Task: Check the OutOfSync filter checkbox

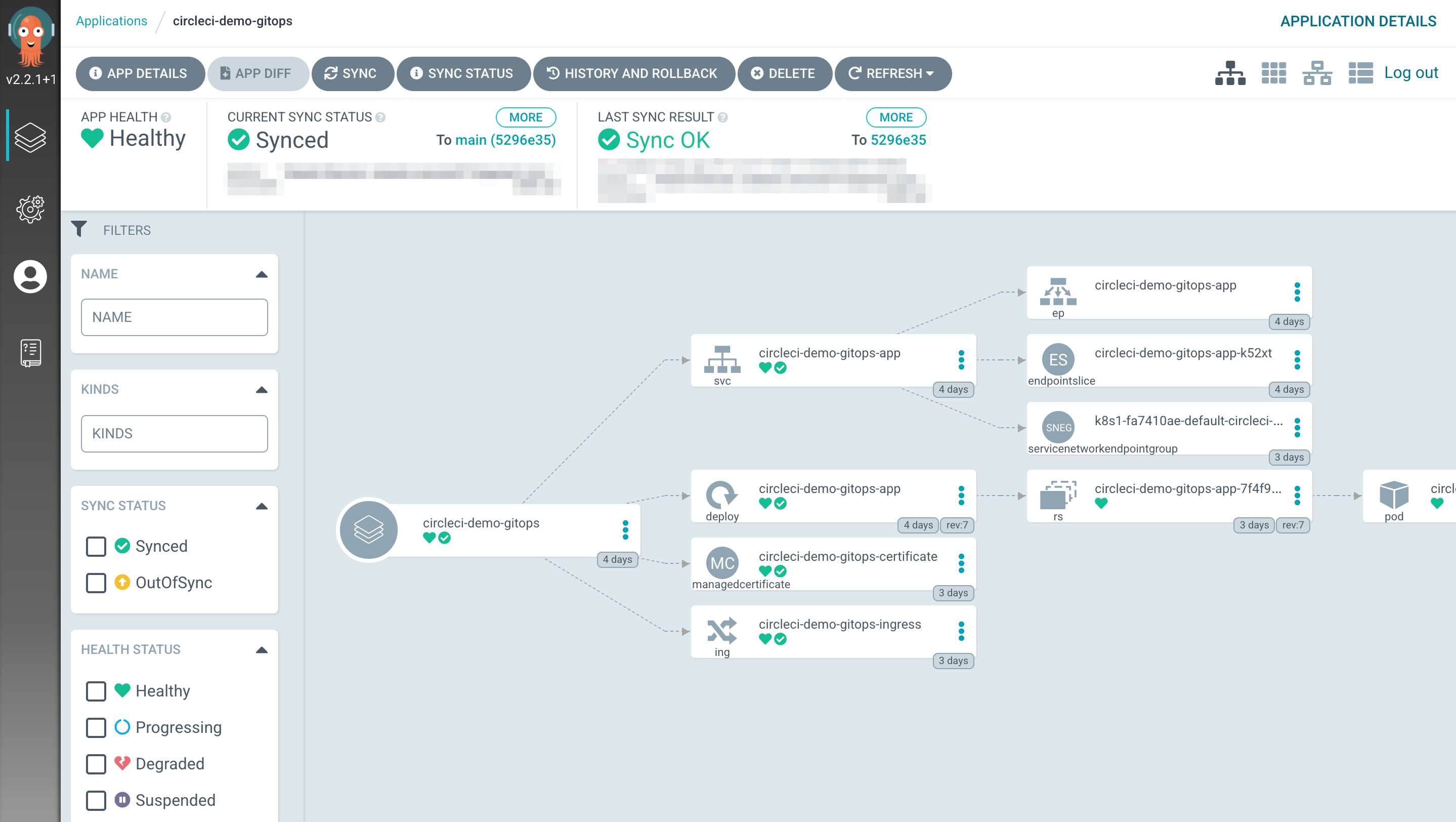Action: [x=96, y=583]
